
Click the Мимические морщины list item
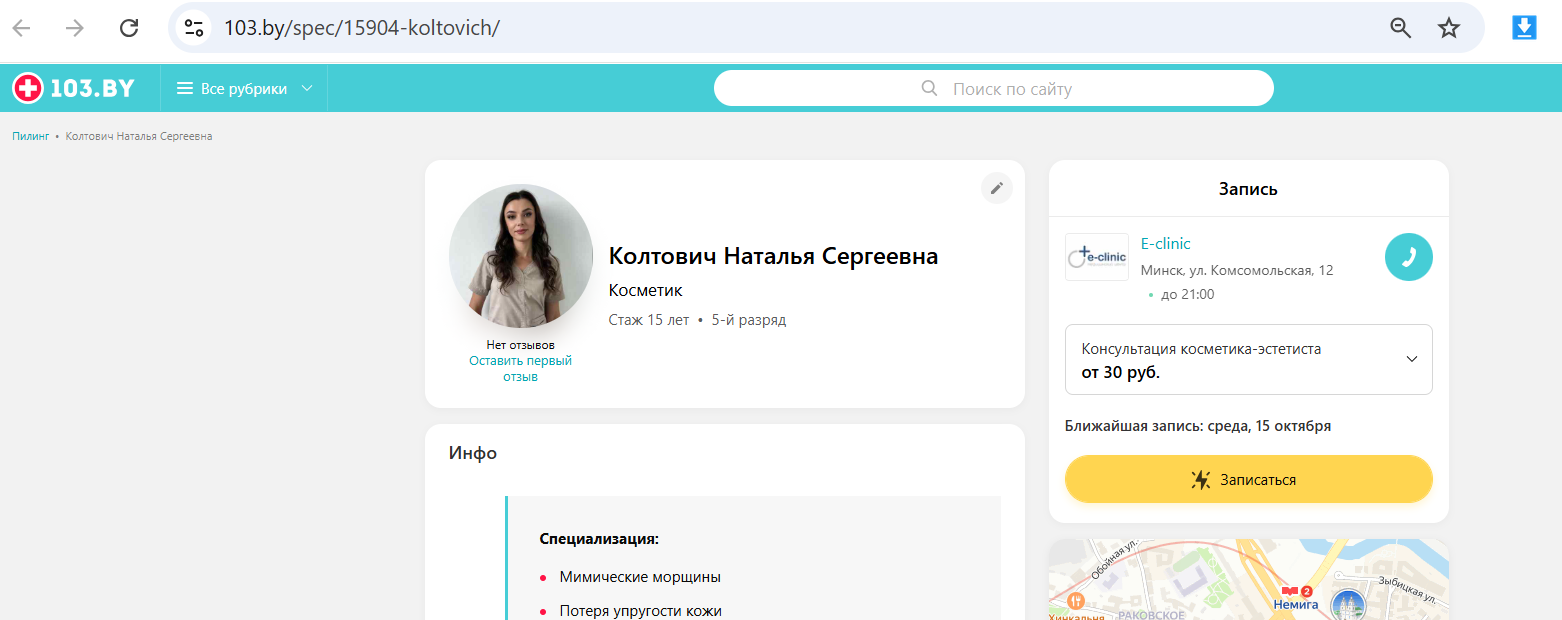click(640, 577)
